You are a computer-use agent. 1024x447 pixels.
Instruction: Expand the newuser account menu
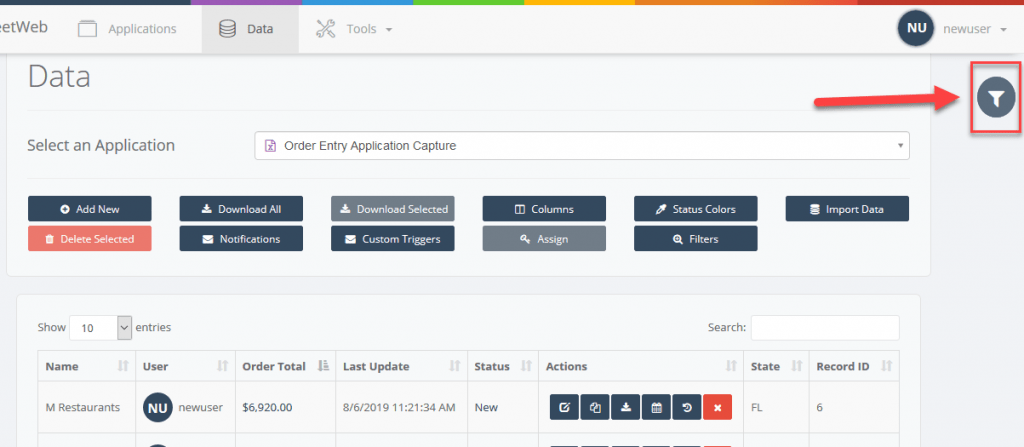coord(974,29)
